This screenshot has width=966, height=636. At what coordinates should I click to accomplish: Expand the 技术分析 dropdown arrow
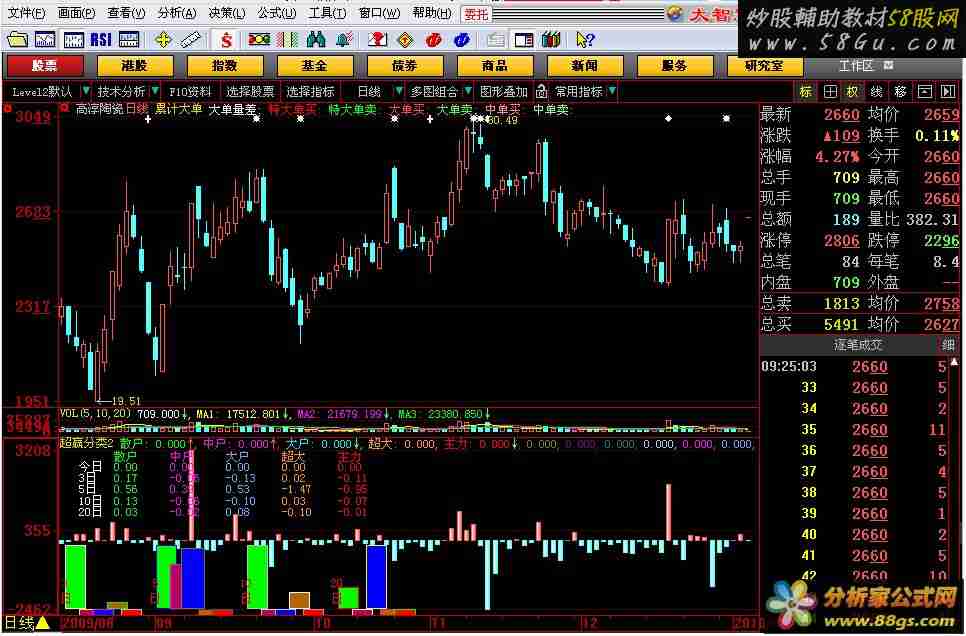[155, 91]
